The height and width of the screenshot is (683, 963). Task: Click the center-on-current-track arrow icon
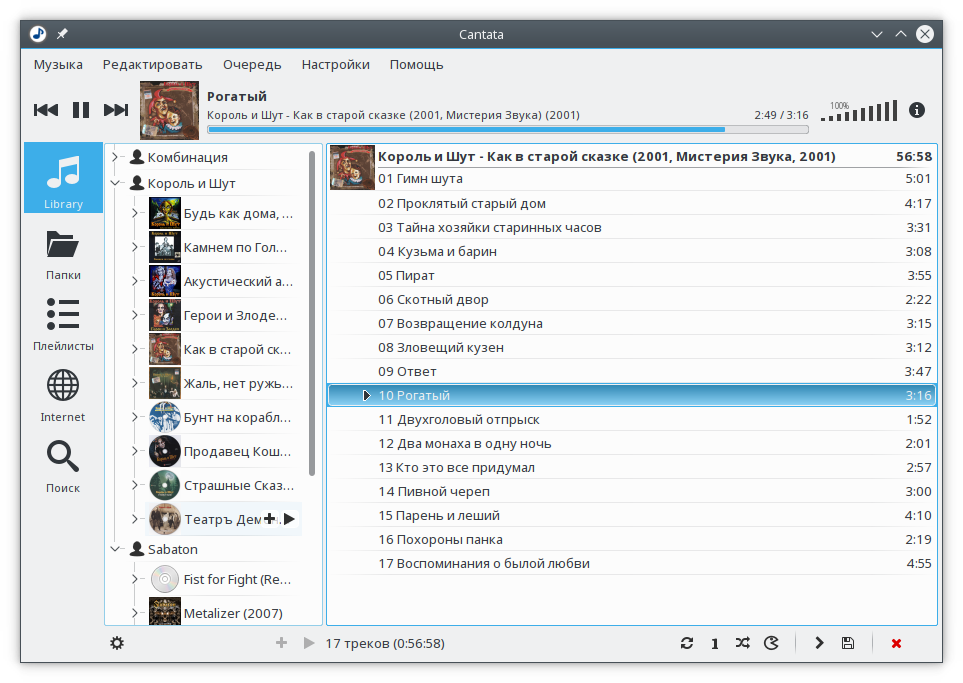pos(819,643)
